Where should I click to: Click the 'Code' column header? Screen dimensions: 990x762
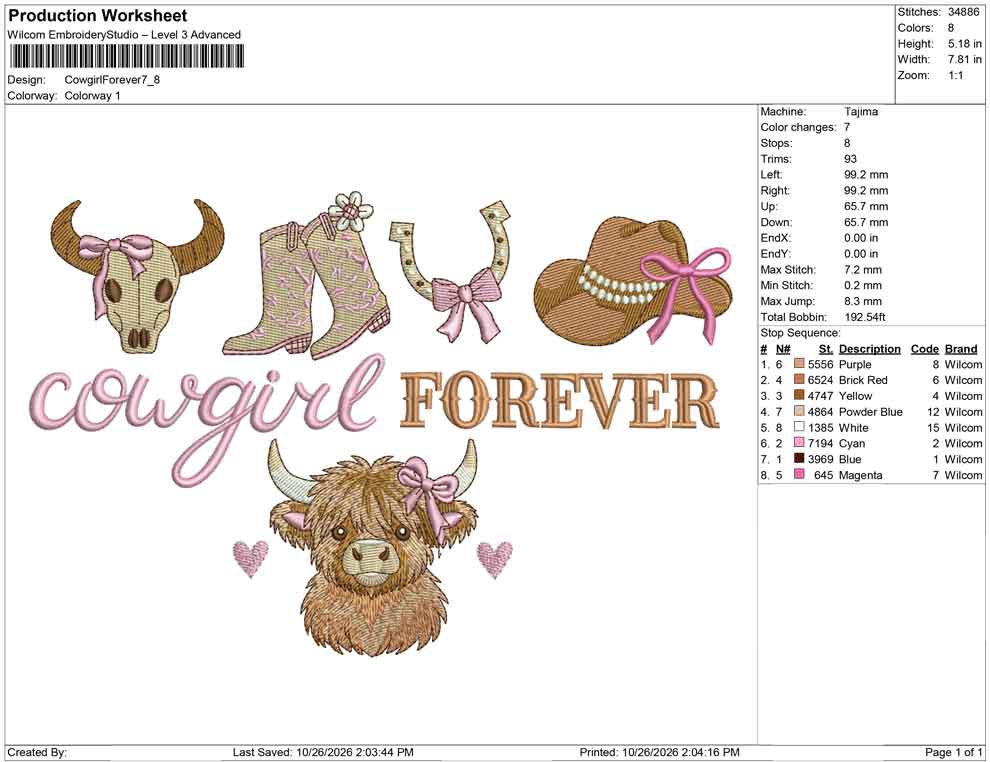point(924,348)
